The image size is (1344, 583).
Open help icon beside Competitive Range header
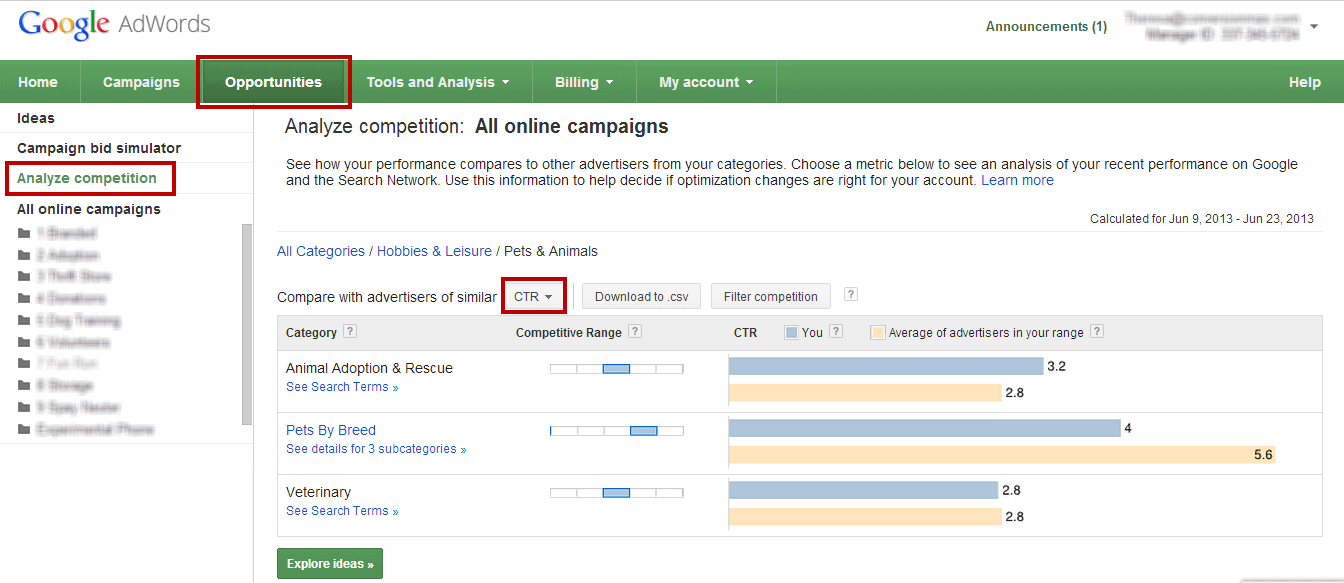pos(635,332)
